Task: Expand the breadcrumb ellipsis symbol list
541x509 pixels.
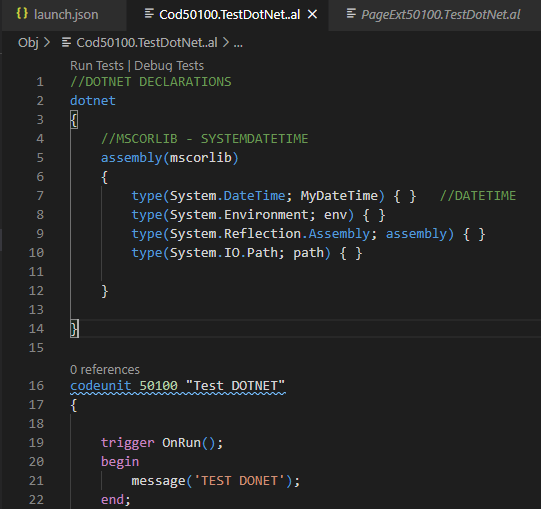Action: (x=238, y=43)
